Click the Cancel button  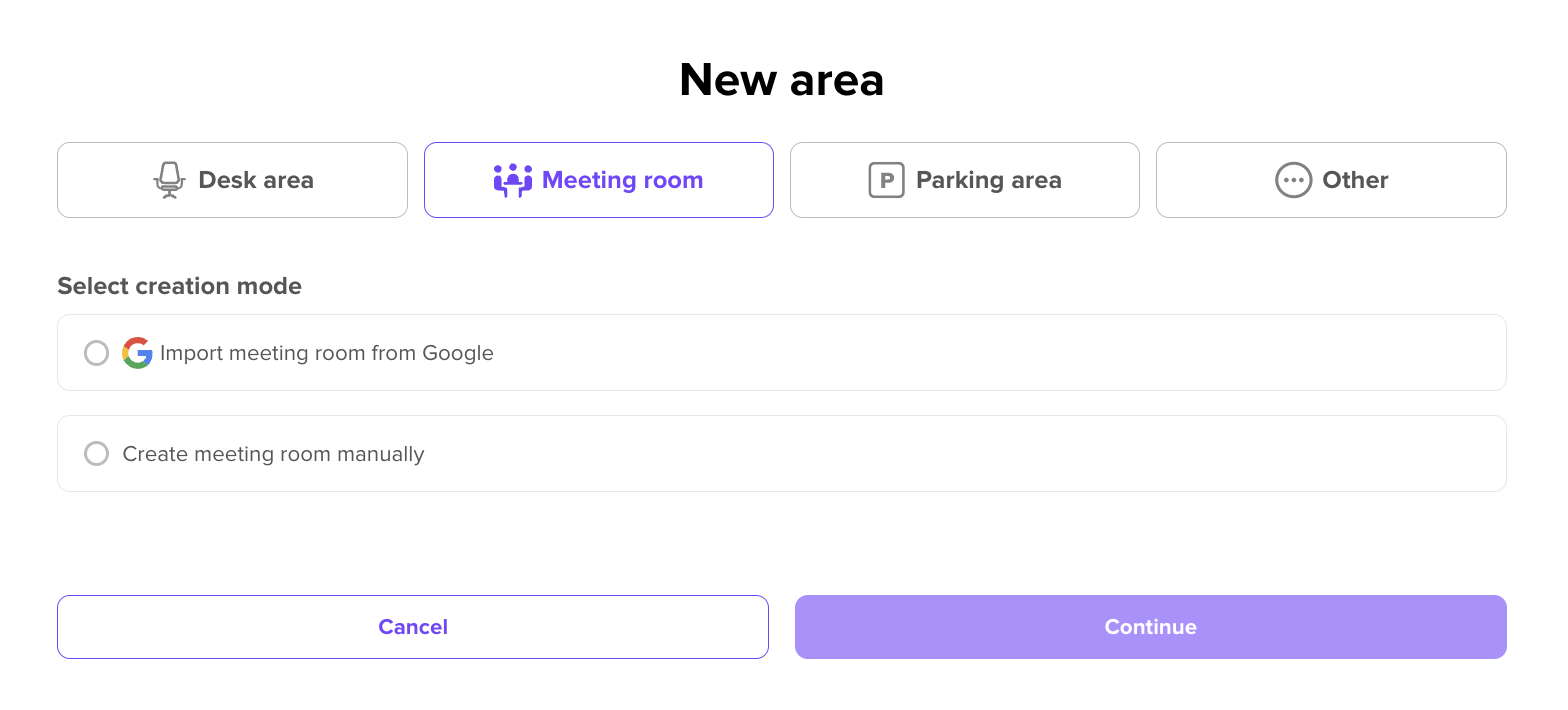413,626
